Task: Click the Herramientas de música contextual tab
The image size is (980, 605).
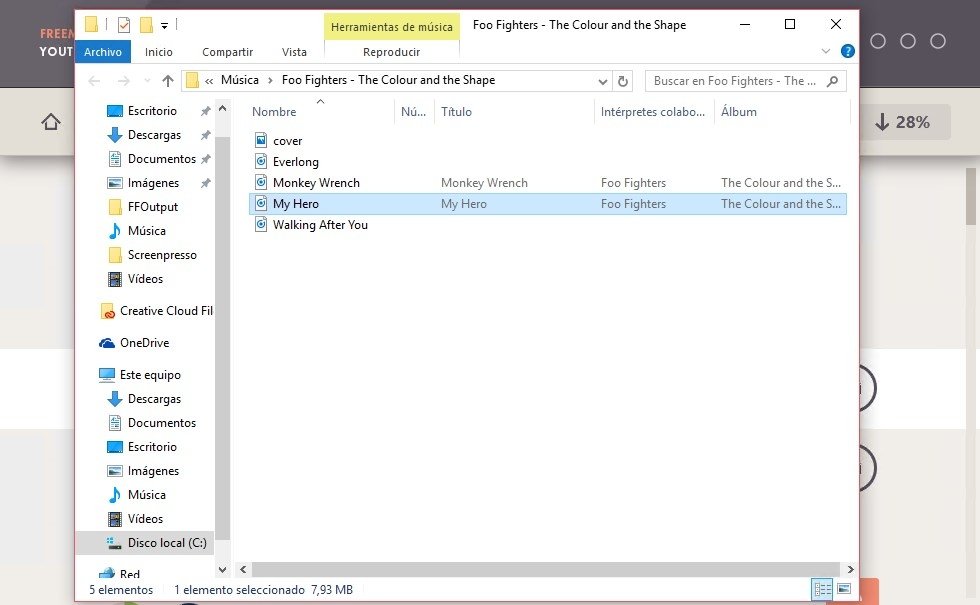Action: coord(392,27)
